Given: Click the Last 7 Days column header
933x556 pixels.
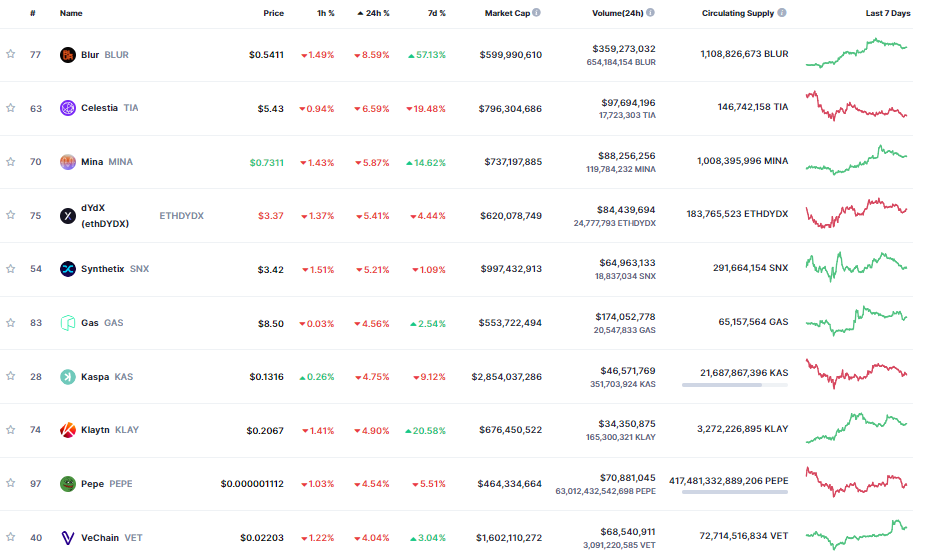Looking at the screenshot, I should (x=888, y=13).
